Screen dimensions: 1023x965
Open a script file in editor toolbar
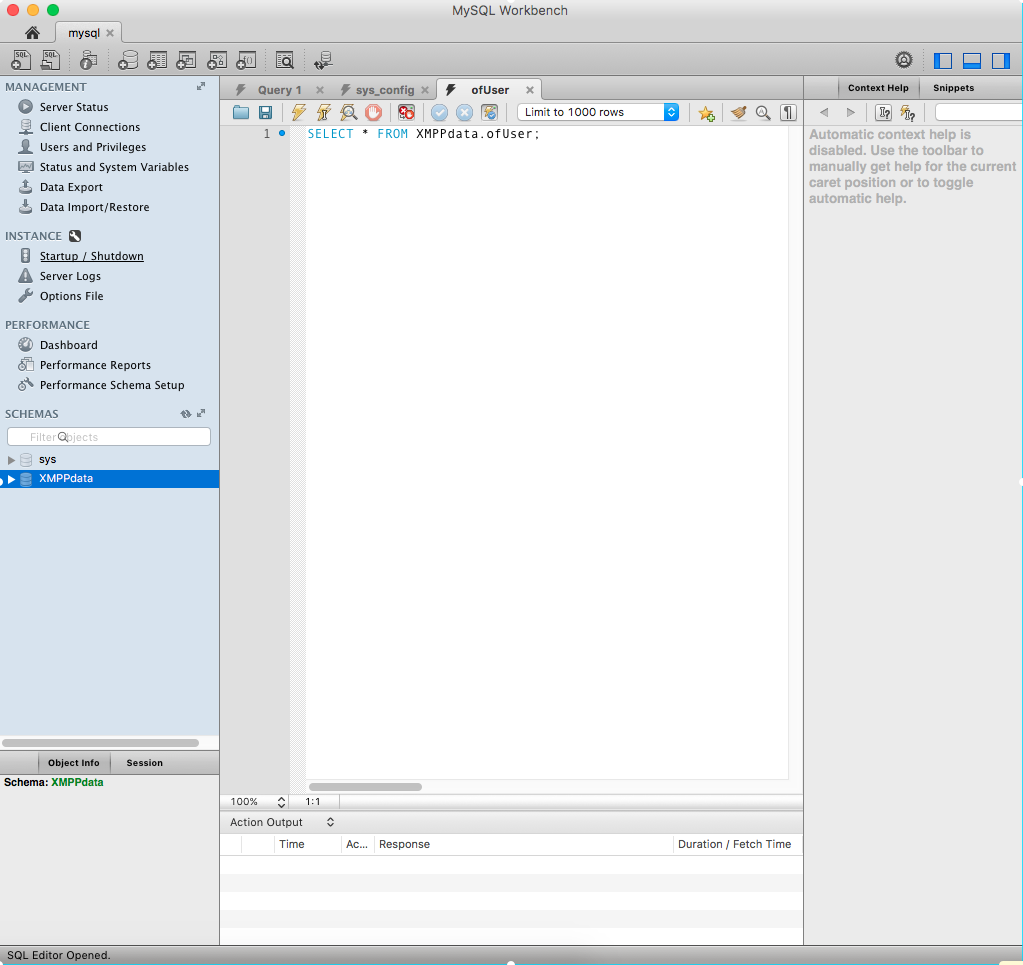click(241, 112)
